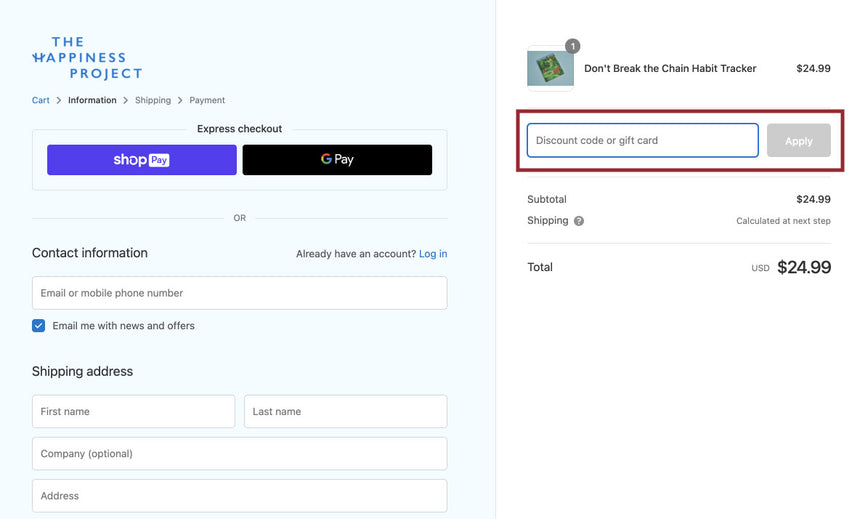860x519 pixels.
Task: Apply the discount code
Action: pos(799,141)
